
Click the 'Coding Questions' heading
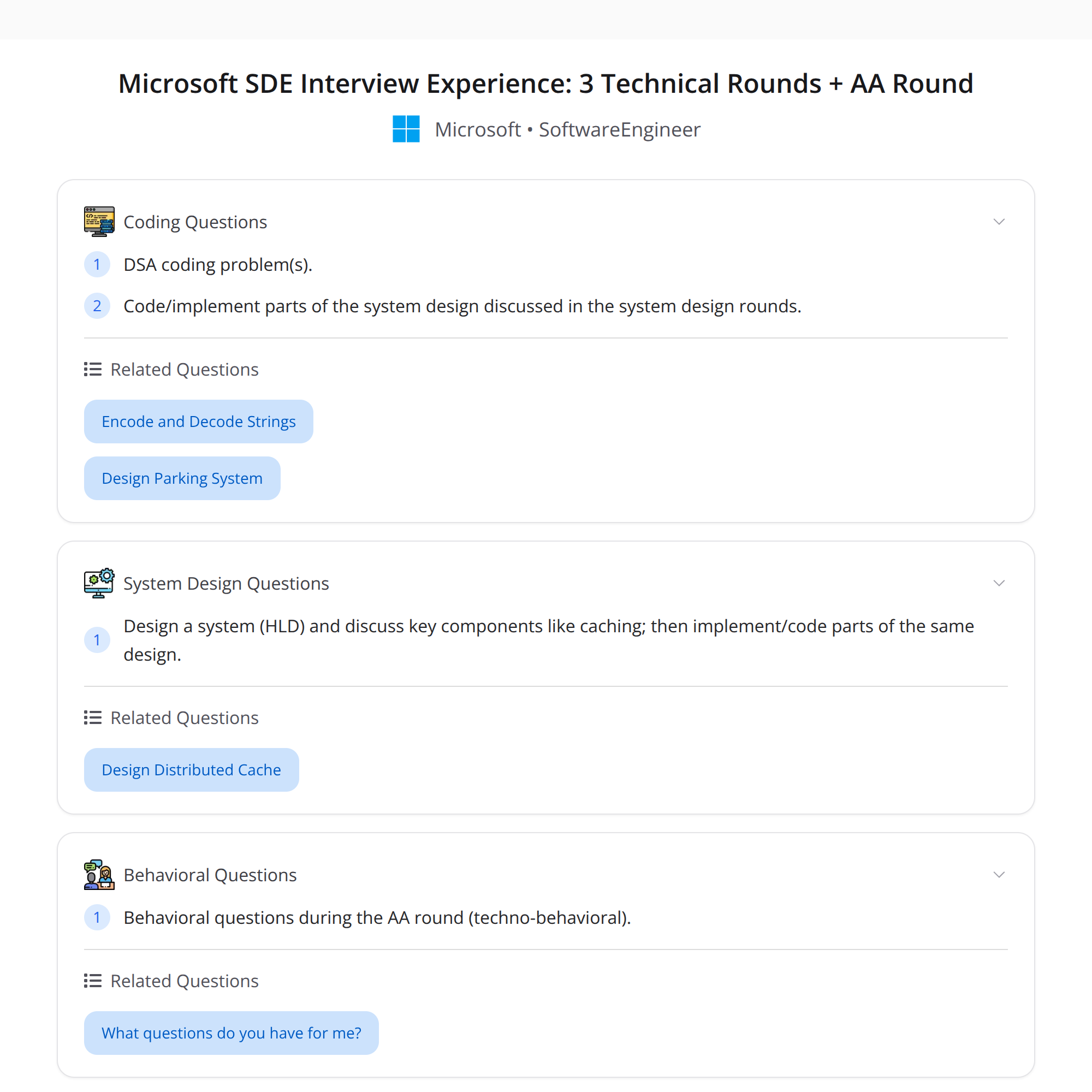(195, 222)
